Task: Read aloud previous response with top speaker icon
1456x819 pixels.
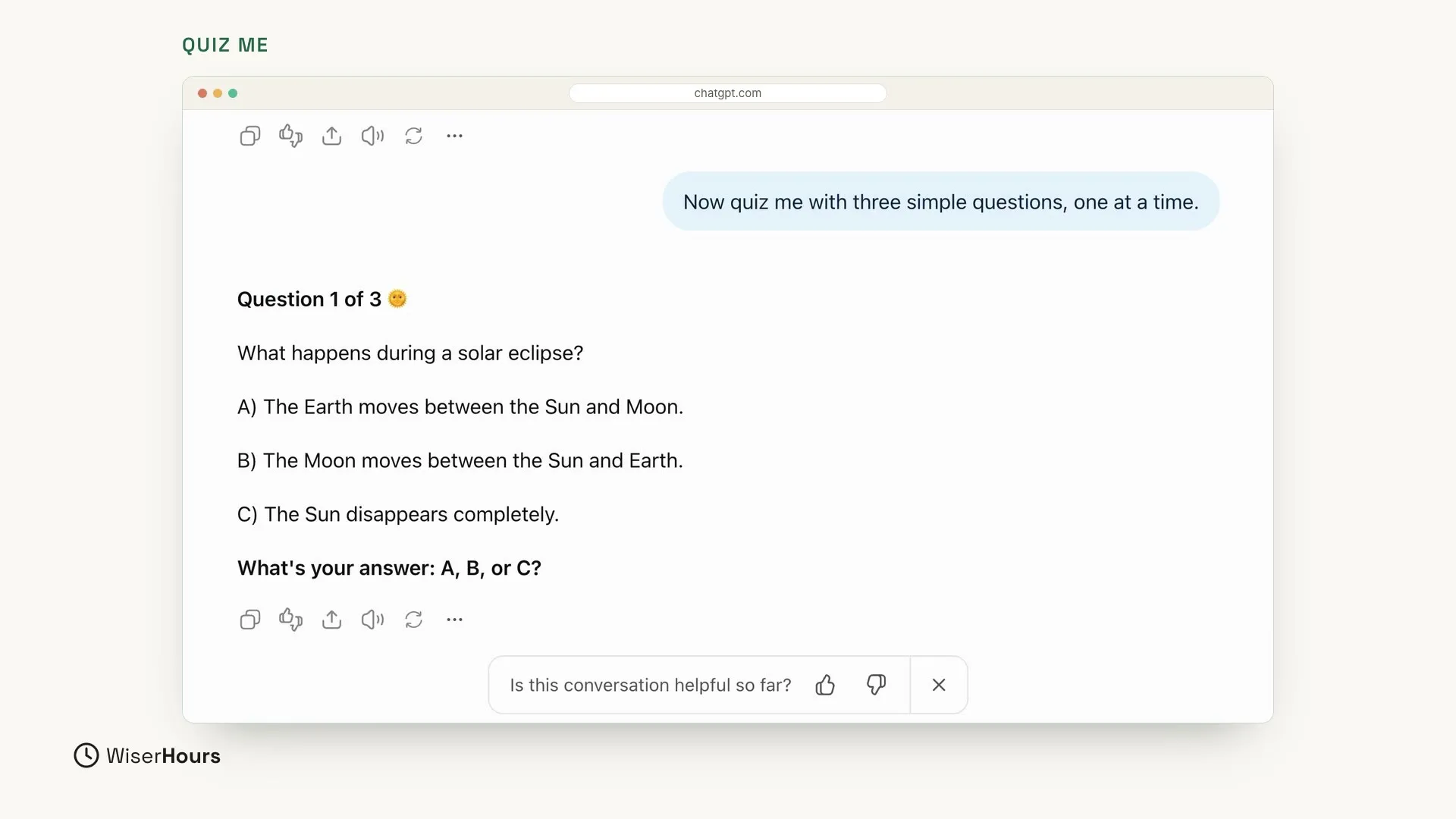Action: point(372,136)
